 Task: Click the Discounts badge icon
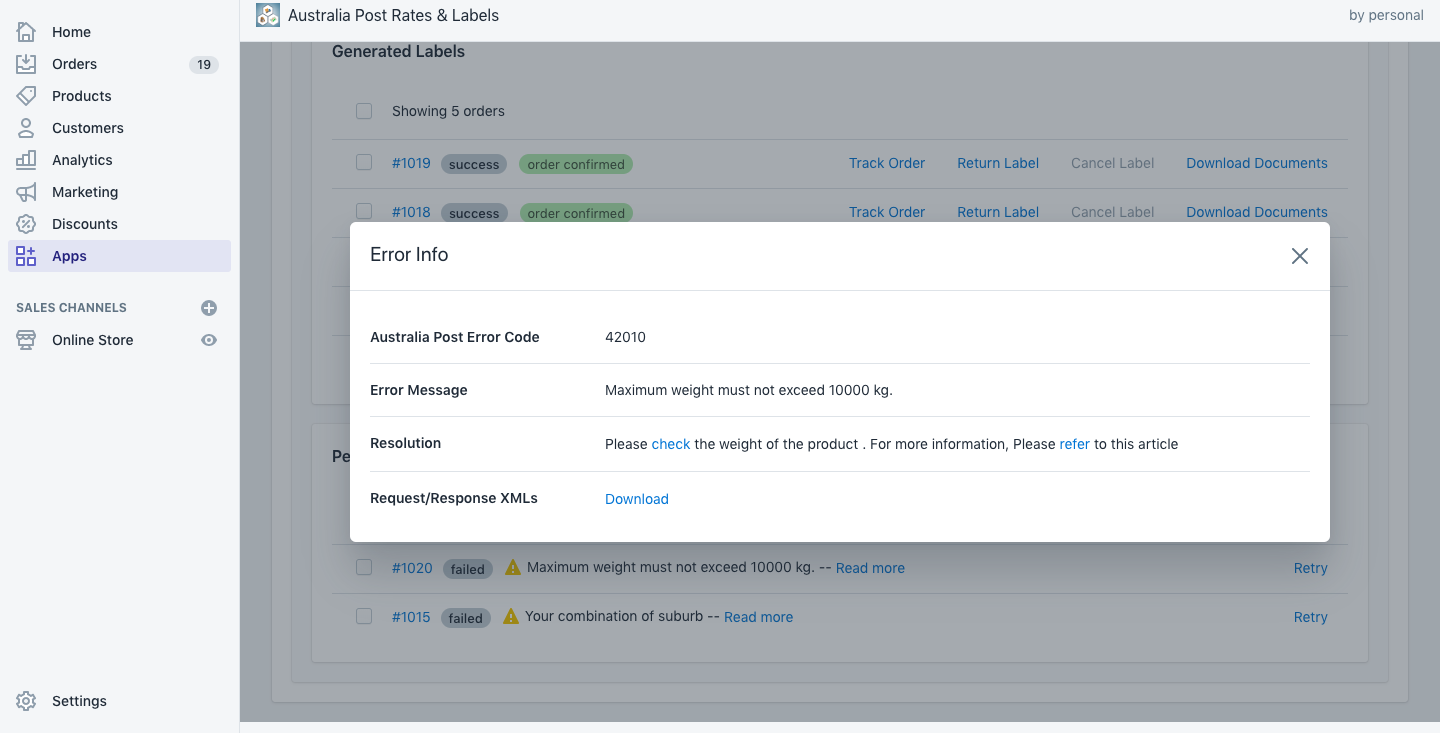coord(26,224)
